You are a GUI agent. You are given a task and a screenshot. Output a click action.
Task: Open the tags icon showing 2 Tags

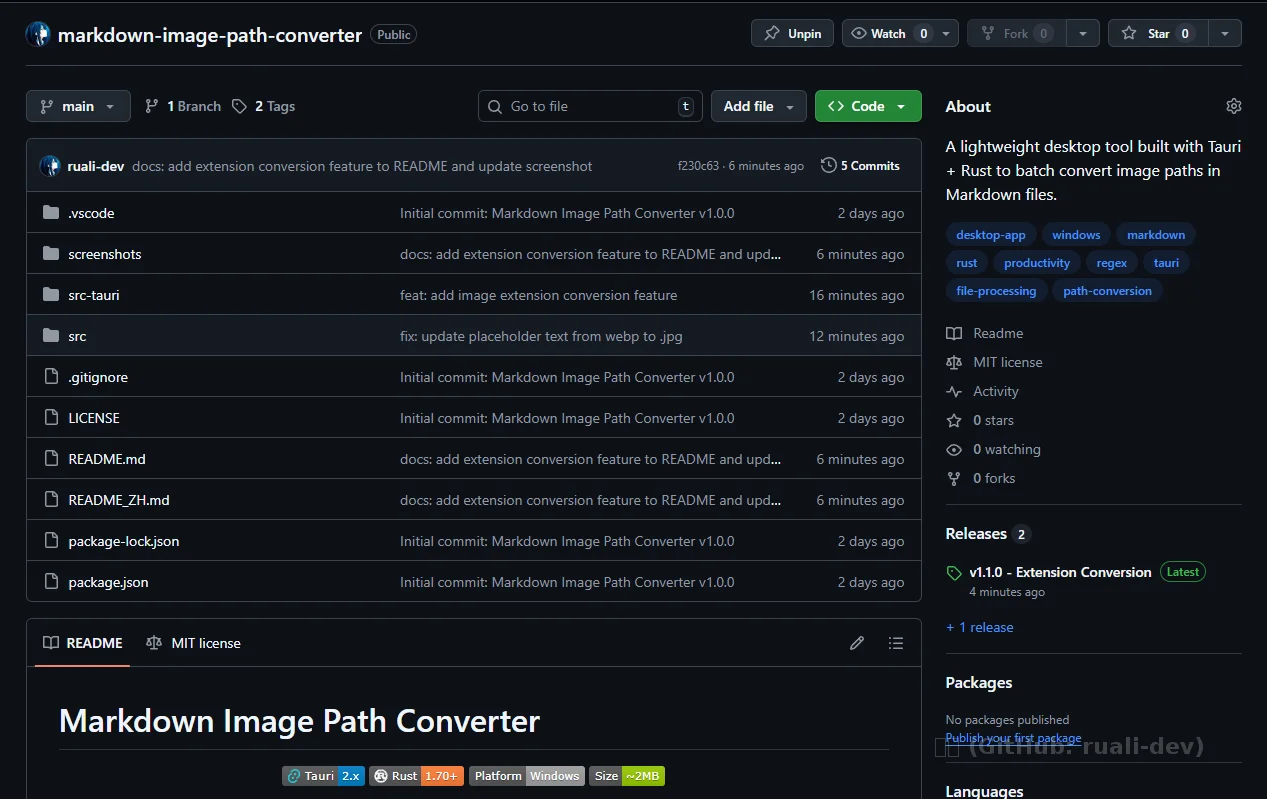(239, 105)
